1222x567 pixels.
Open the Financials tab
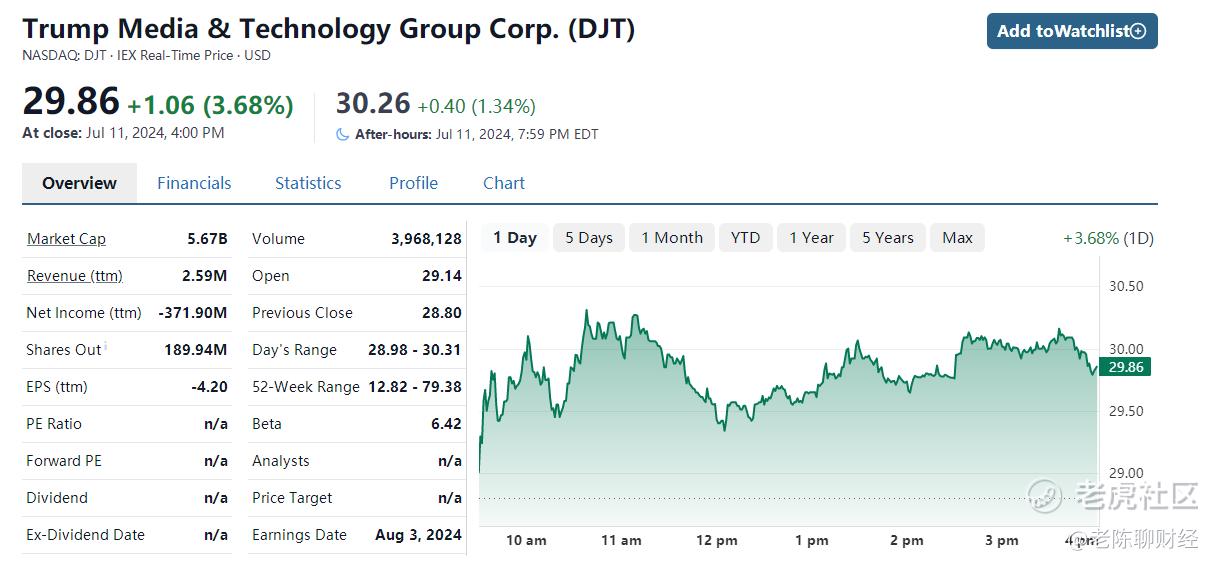[x=194, y=183]
